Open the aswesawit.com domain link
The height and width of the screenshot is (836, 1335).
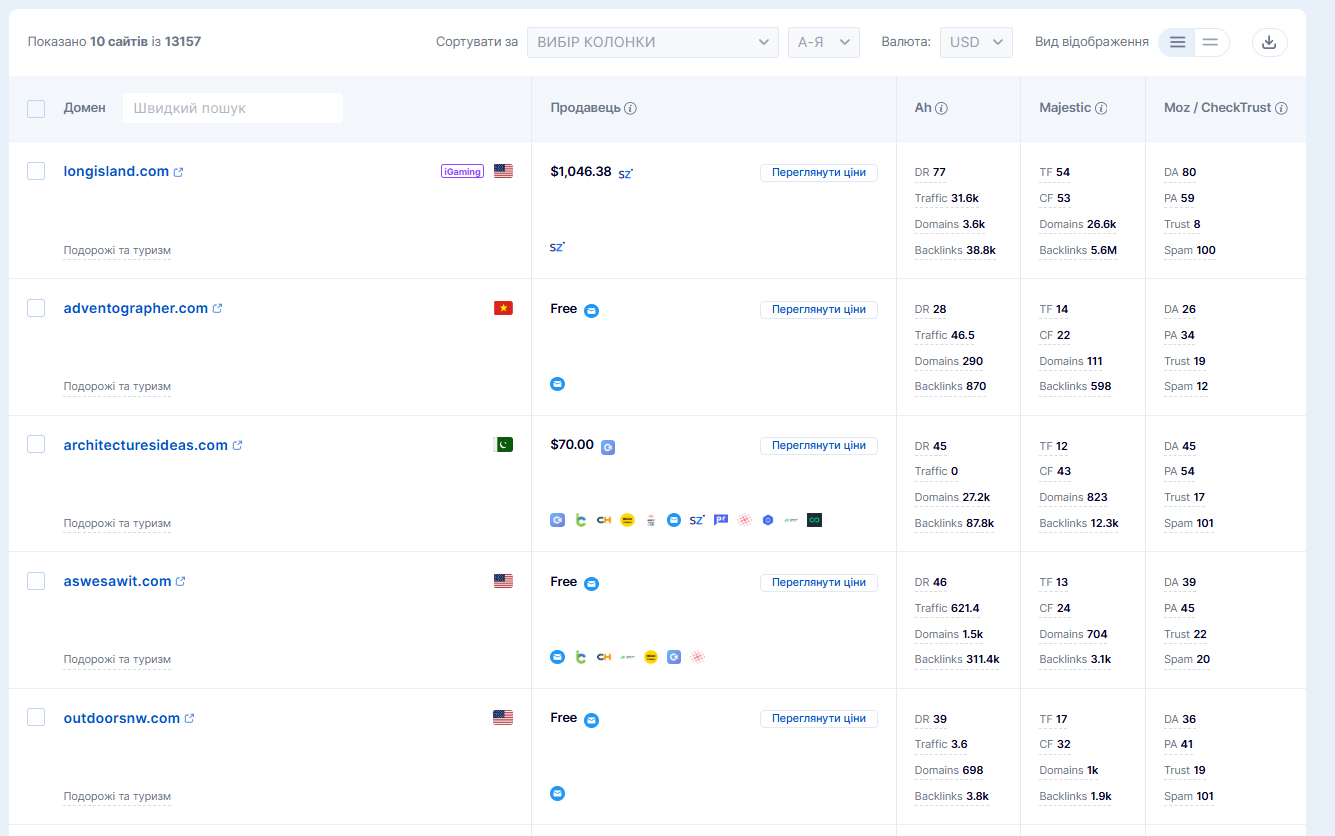tap(118, 581)
